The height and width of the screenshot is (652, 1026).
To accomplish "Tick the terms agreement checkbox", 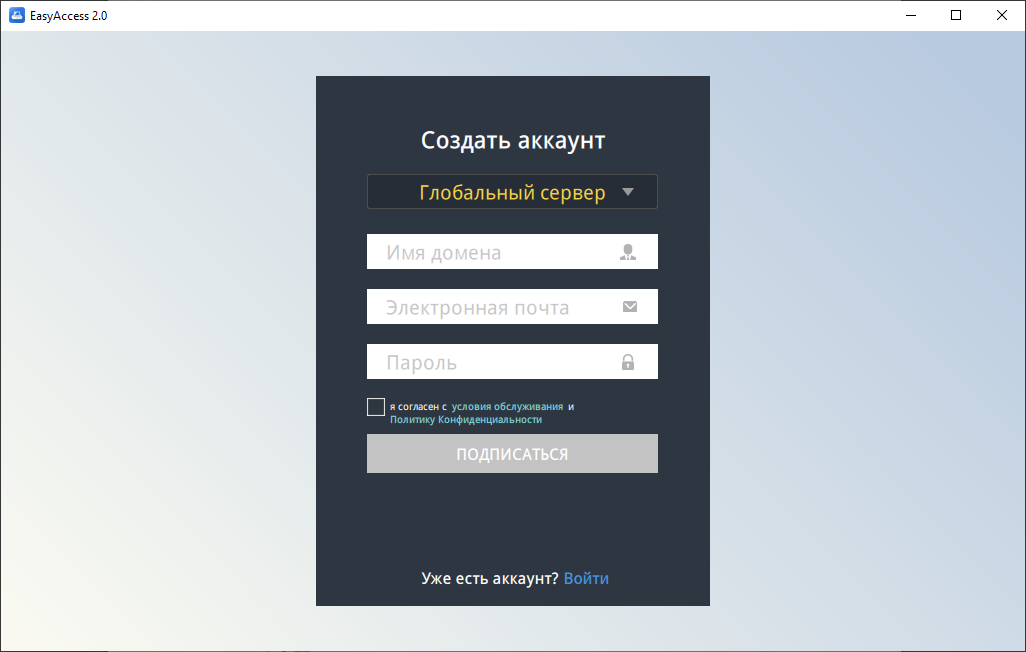I will (376, 407).
